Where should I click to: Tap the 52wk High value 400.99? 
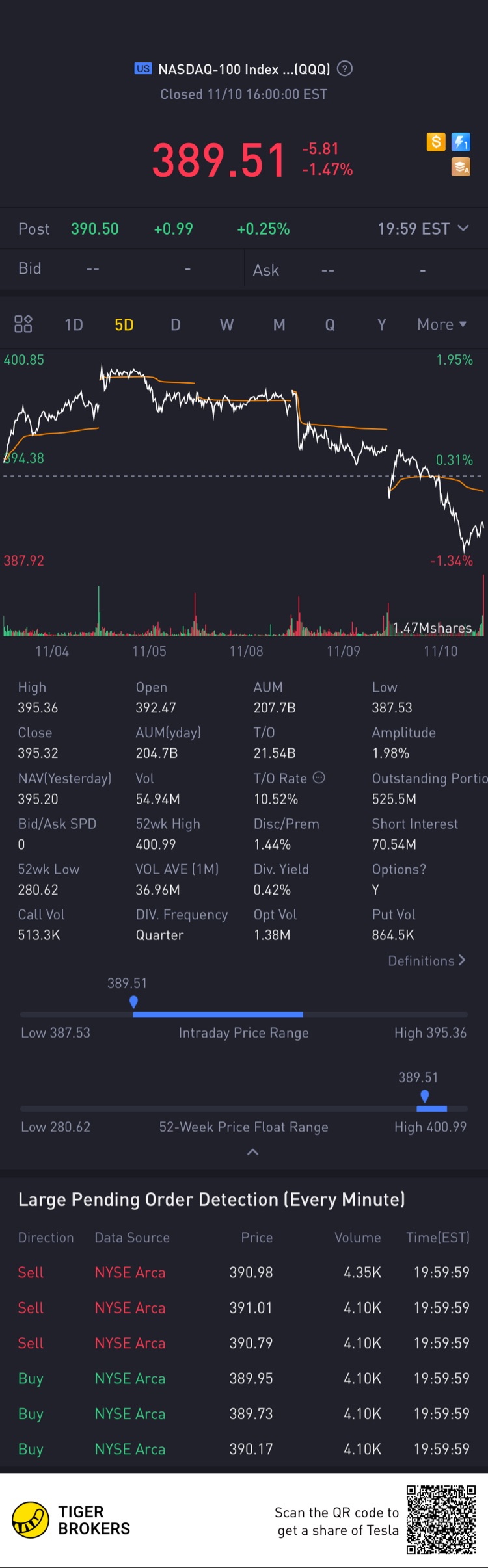pyautogui.click(x=156, y=844)
